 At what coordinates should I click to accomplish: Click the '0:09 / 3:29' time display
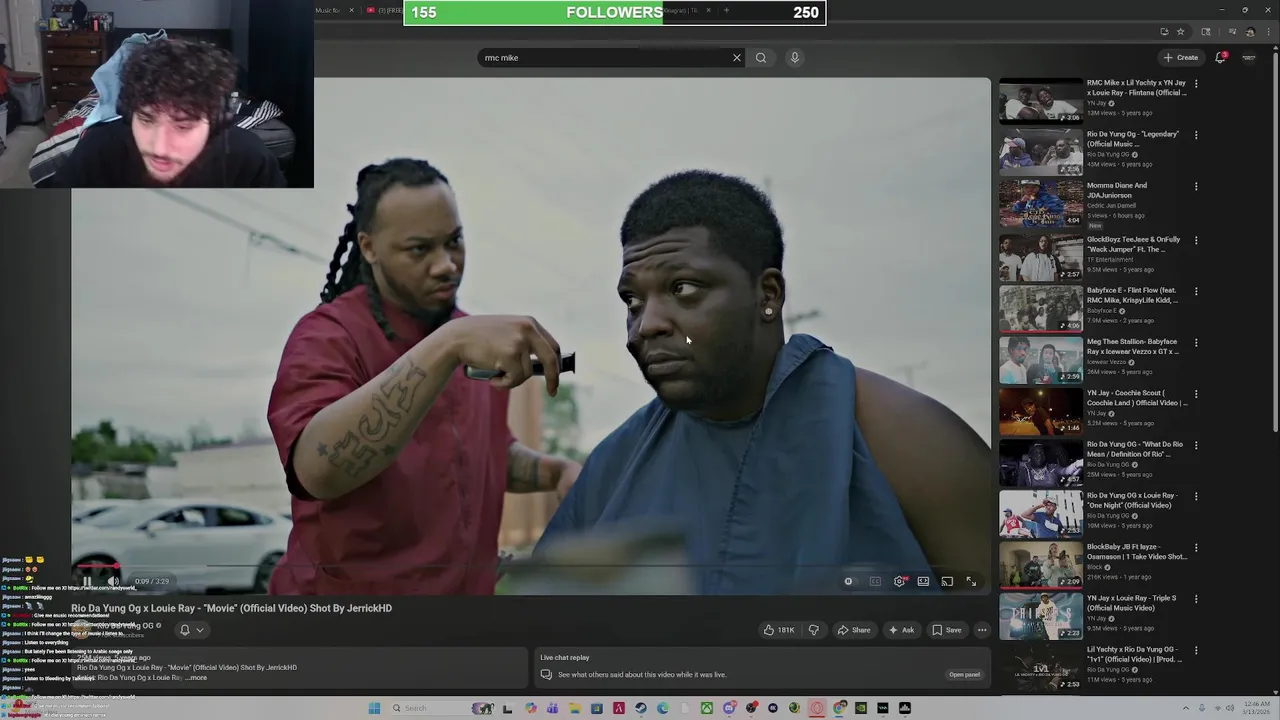(x=152, y=581)
